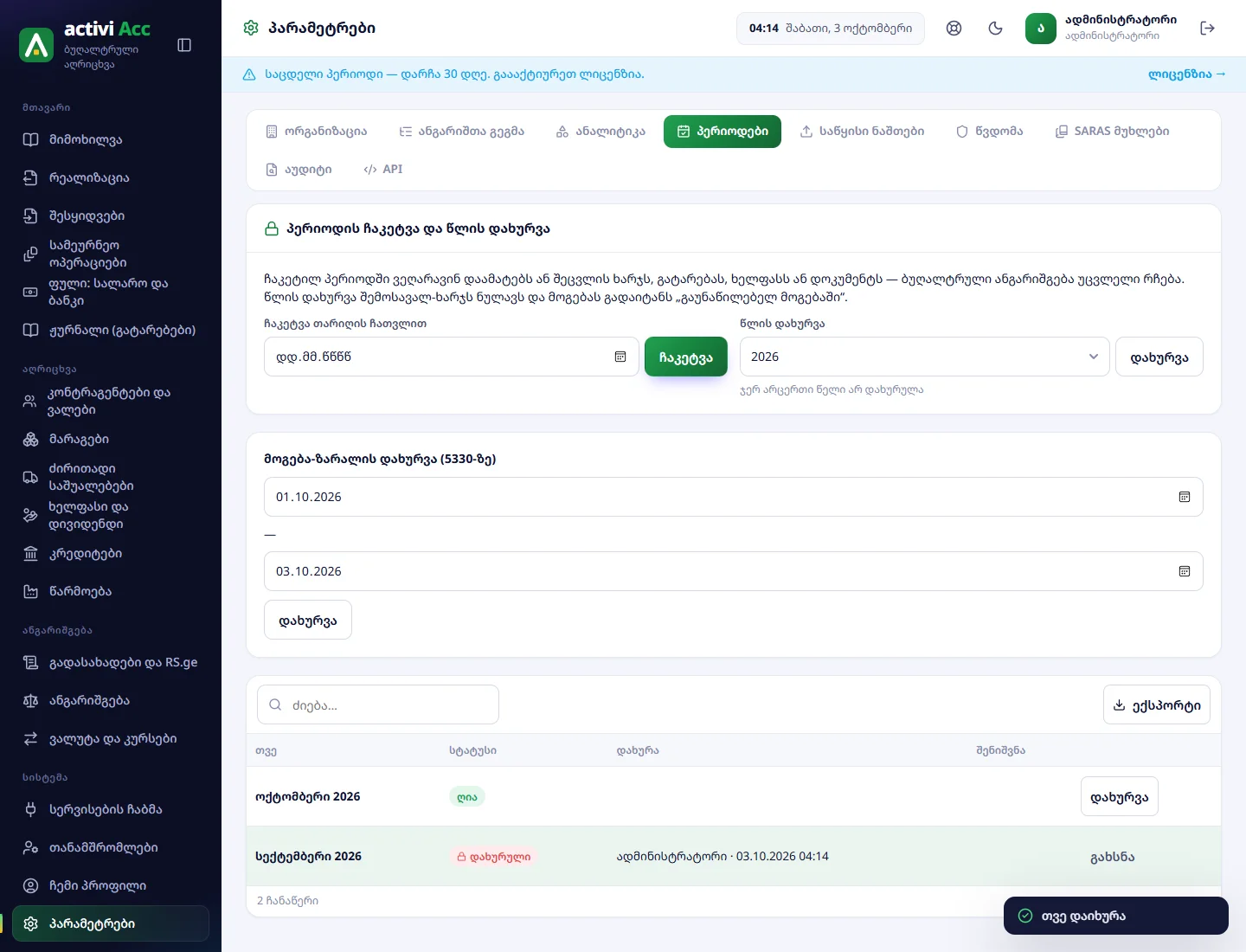The image size is (1246, 952).
Task: Collapse the sidebar with panel toggle icon
Action: tap(184, 45)
